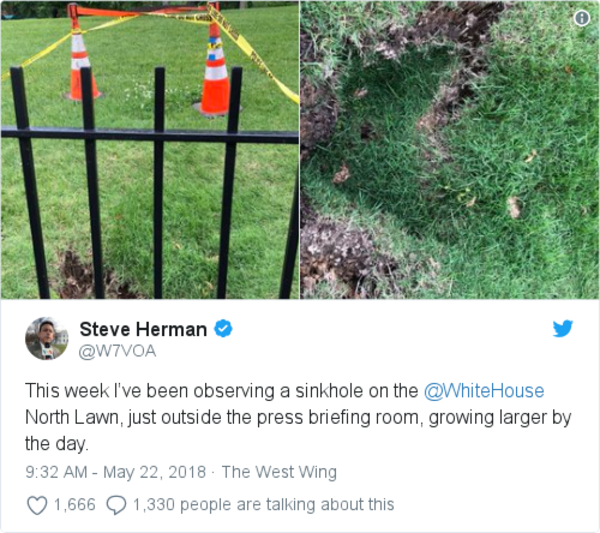Click the 'North Lawn' line of the tweet
The image size is (600, 533).
click(298, 417)
